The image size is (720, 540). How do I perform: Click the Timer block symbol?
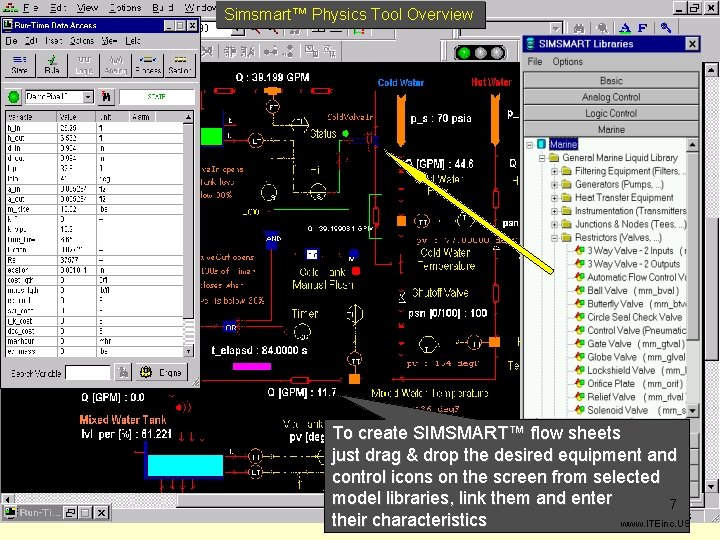[x=302, y=332]
